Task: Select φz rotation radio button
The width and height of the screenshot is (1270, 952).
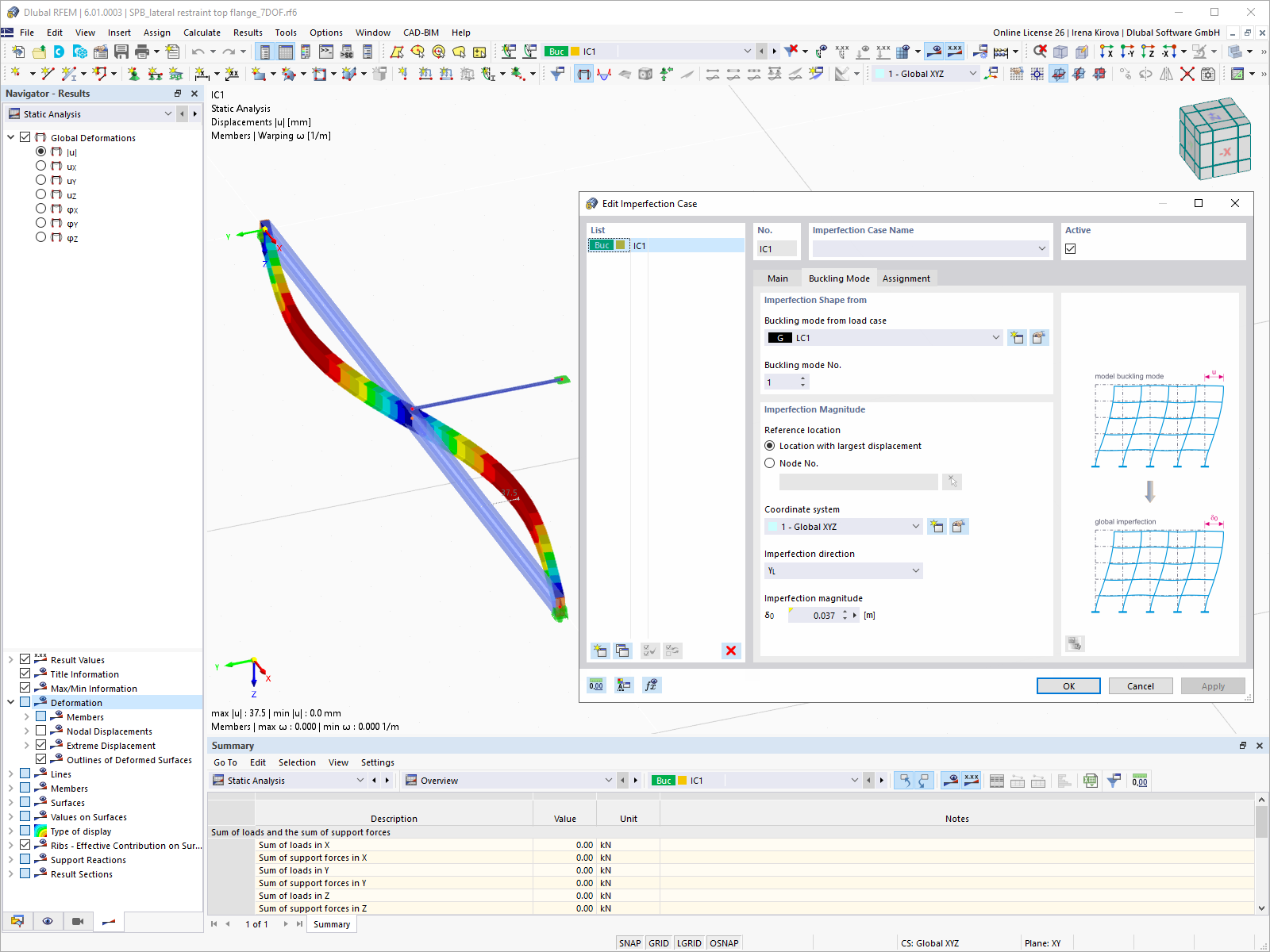Action: pyautogui.click(x=40, y=237)
